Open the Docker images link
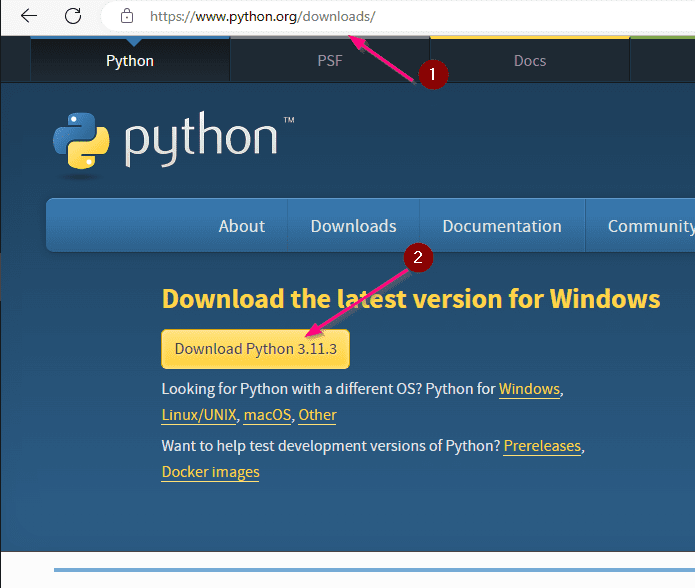This screenshot has width=695, height=588. [x=211, y=472]
